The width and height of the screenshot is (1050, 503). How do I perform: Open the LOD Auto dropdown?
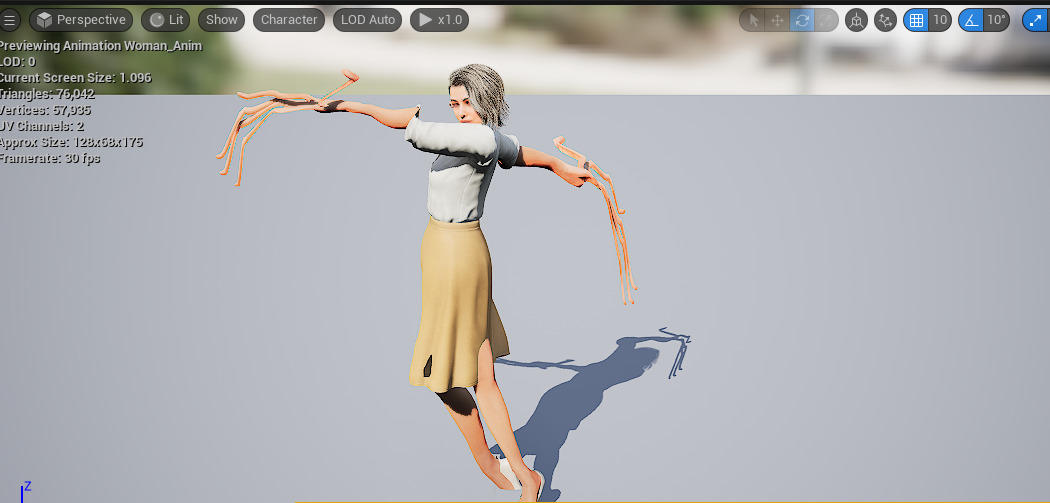click(x=368, y=20)
